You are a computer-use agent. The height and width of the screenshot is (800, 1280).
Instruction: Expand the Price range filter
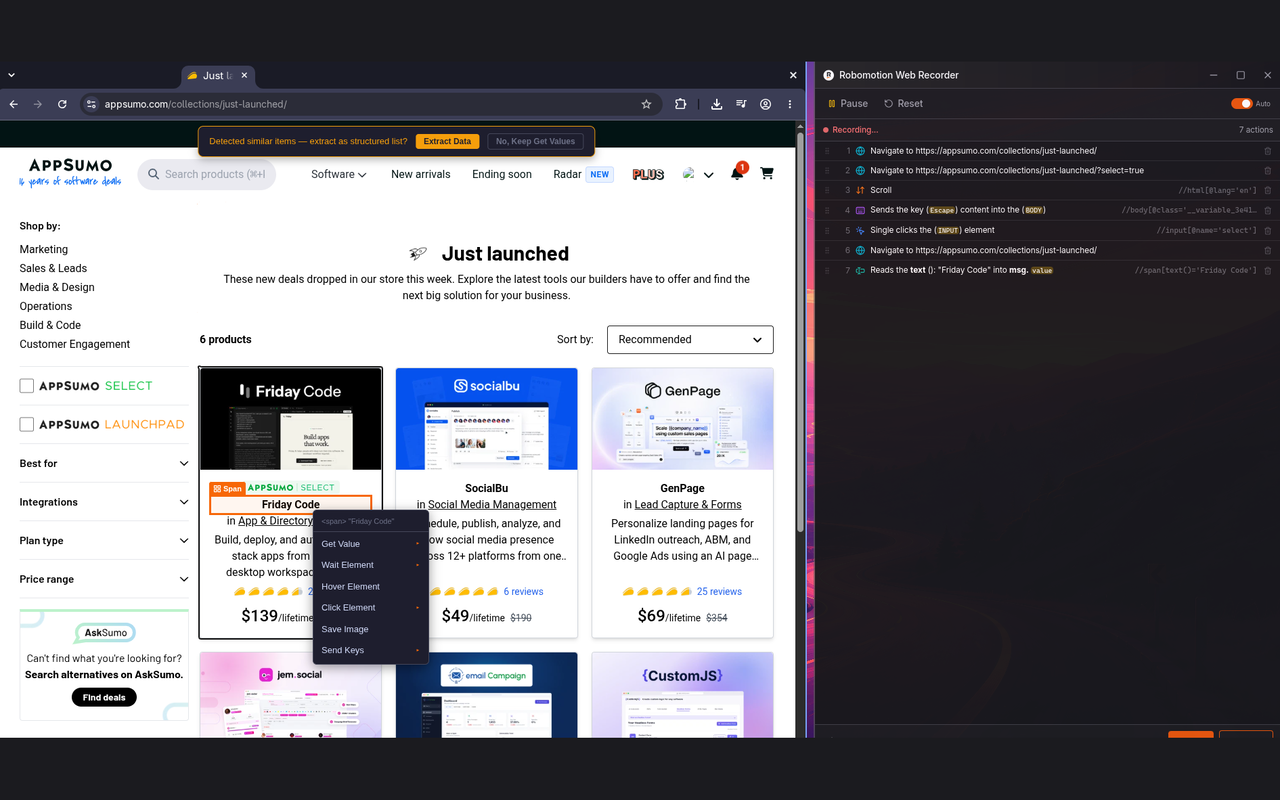pyautogui.click(x=104, y=579)
